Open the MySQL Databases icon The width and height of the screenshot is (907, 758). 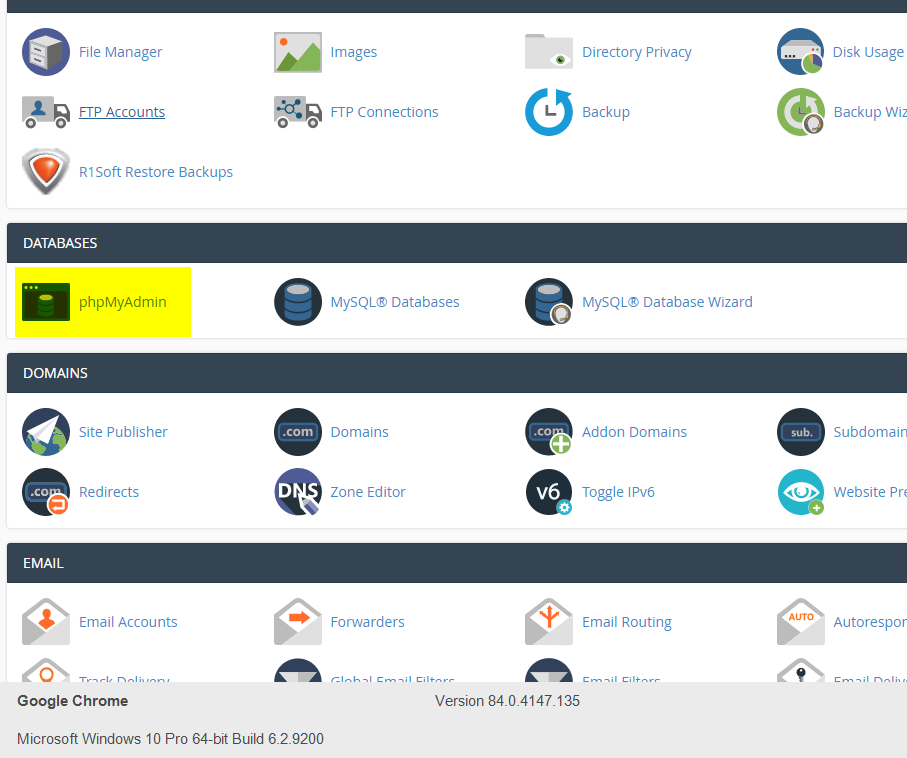[x=297, y=302]
